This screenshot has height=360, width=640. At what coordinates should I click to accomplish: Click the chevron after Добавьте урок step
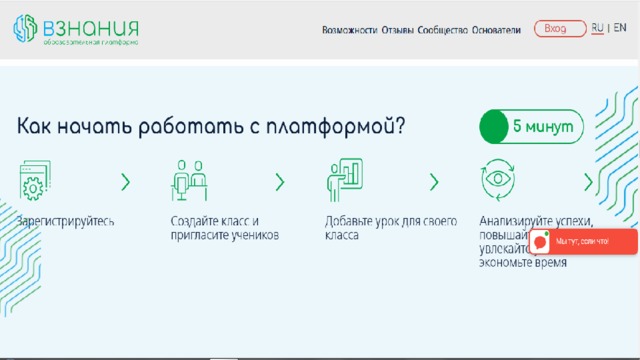tap(434, 182)
